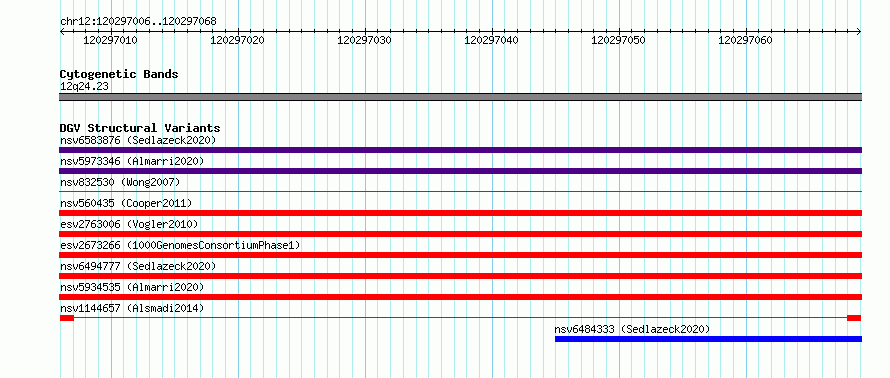The image size is (890, 378).
Task: Open the esv2673266 (1000GenomesConsortiumPhase1) label
Action: click(180, 245)
